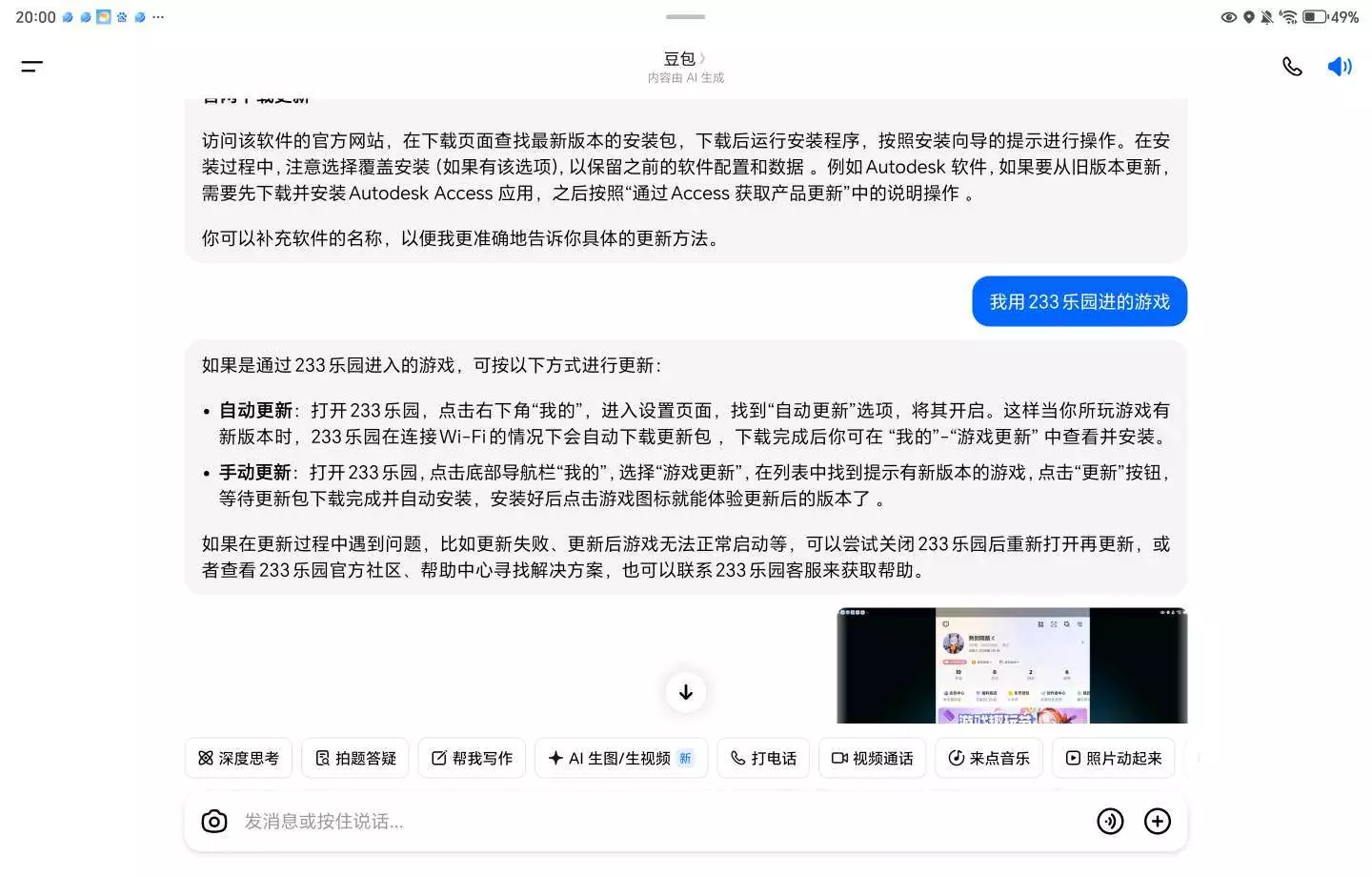
Task: Select the 深度思考 quick action
Action: [238, 759]
